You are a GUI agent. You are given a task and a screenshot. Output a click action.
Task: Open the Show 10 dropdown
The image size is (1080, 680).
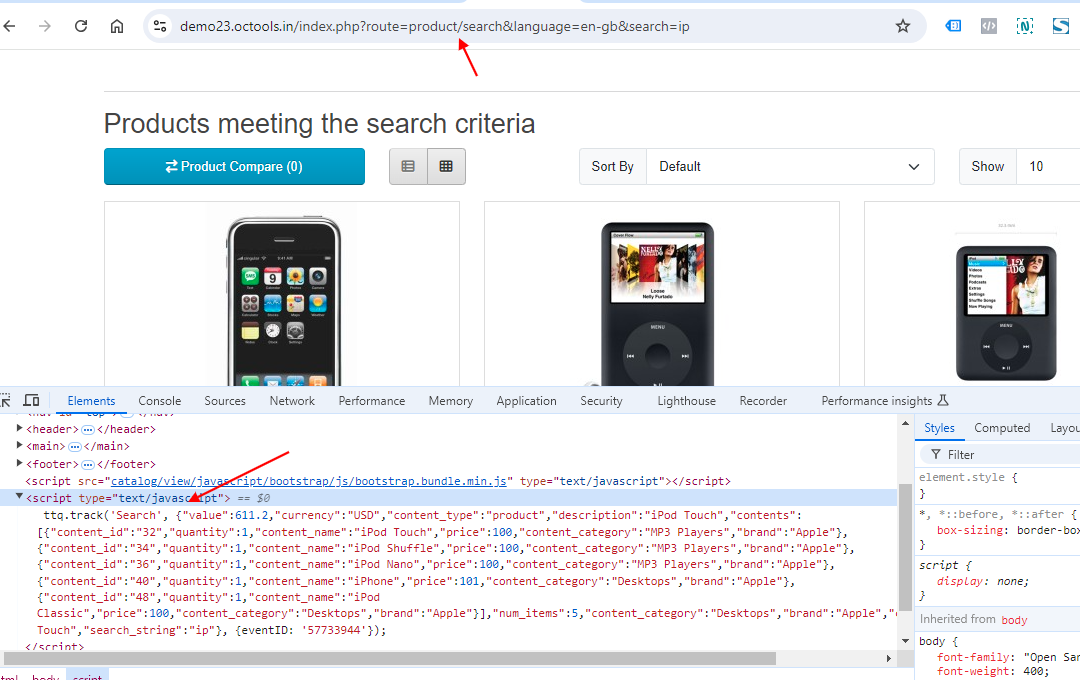click(1048, 167)
